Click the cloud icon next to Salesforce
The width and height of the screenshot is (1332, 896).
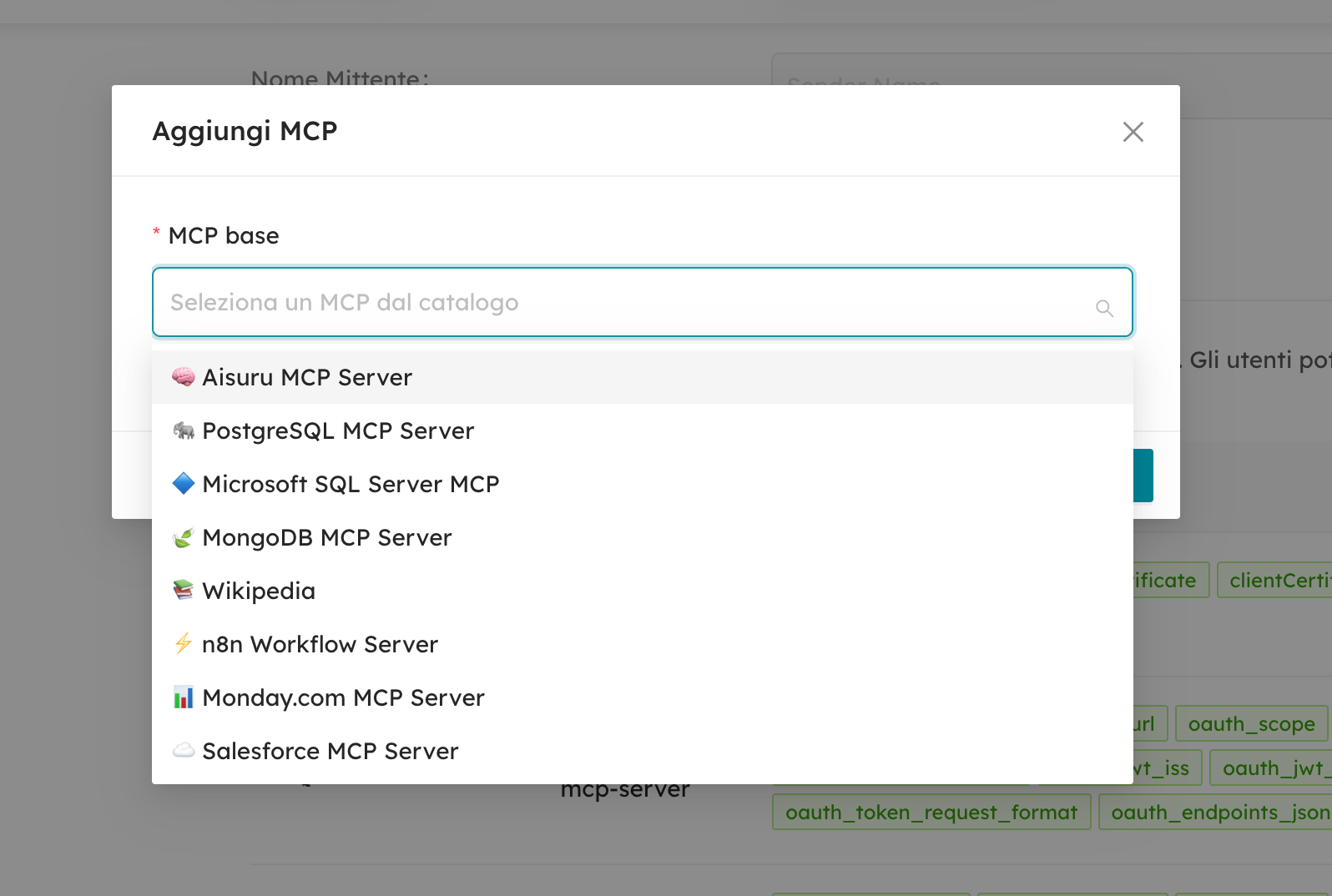click(x=183, y=751)
